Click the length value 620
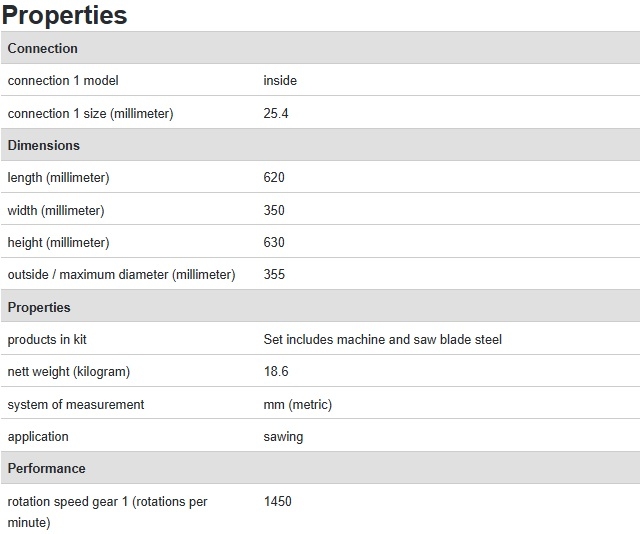Viewport: 640px width, 534px height. tap(274, 177)
